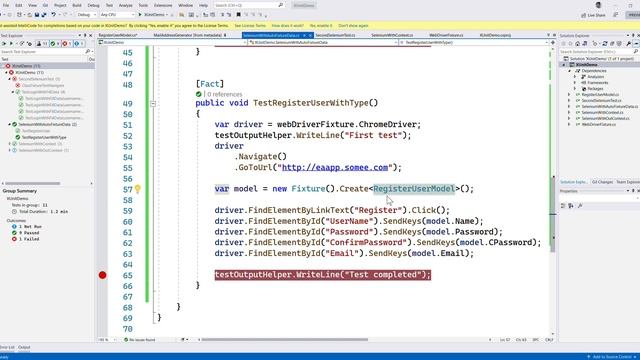Screen dimensions: 640x360
Task: Open the Extensions menu
Action: (x=163, y=5)
